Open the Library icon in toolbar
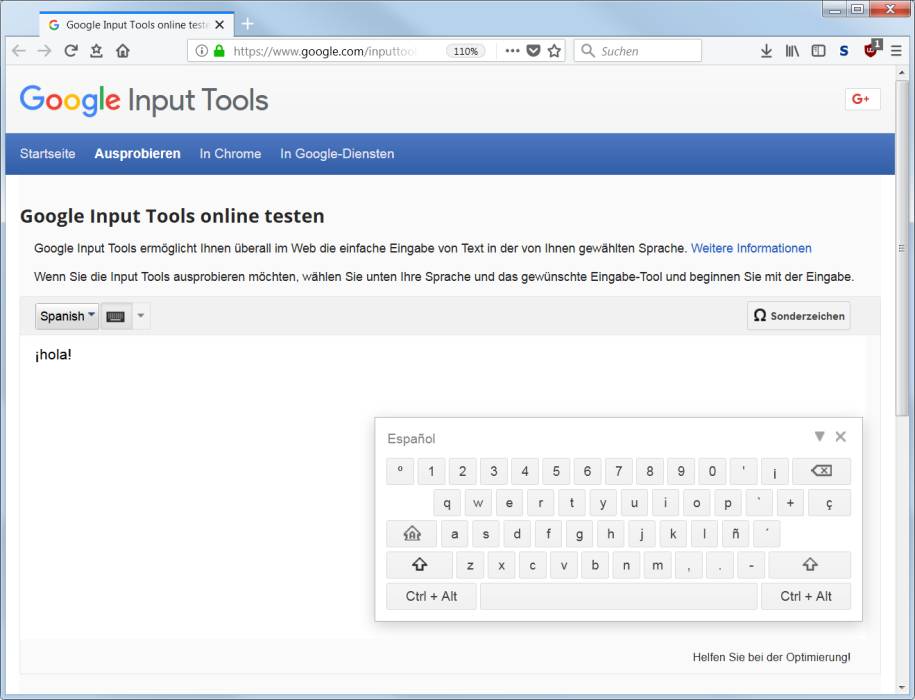The width and height of the screenshot is (915, 700). (792, 51)
